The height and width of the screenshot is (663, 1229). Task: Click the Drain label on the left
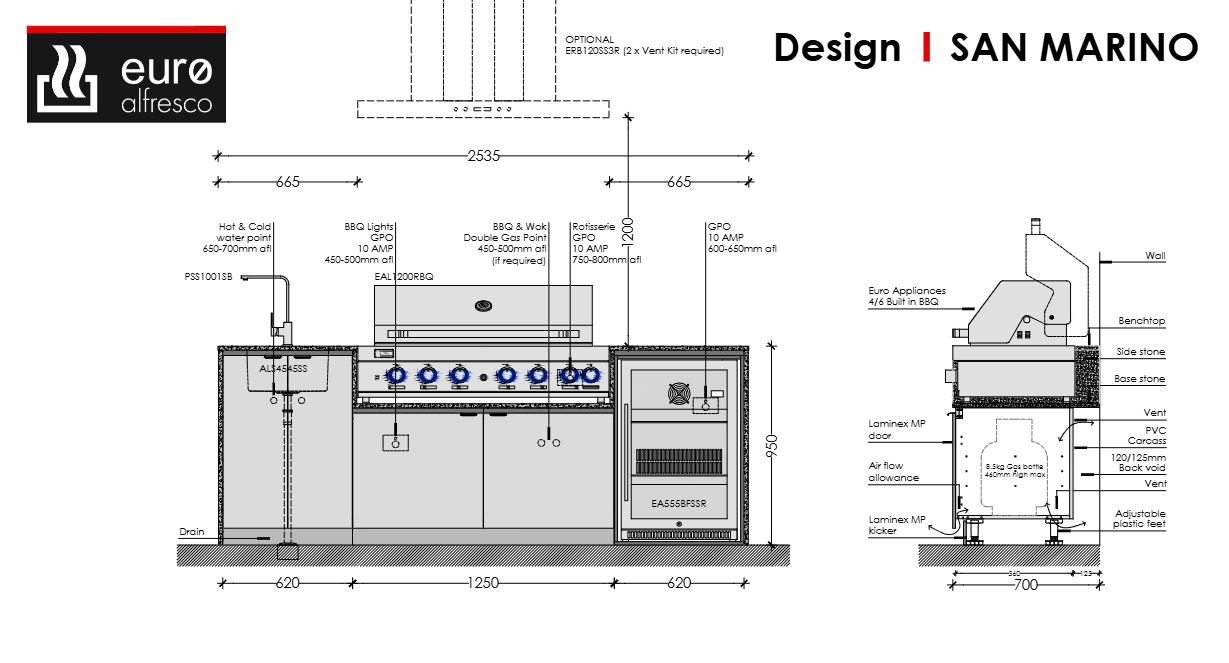click(191, 532)
